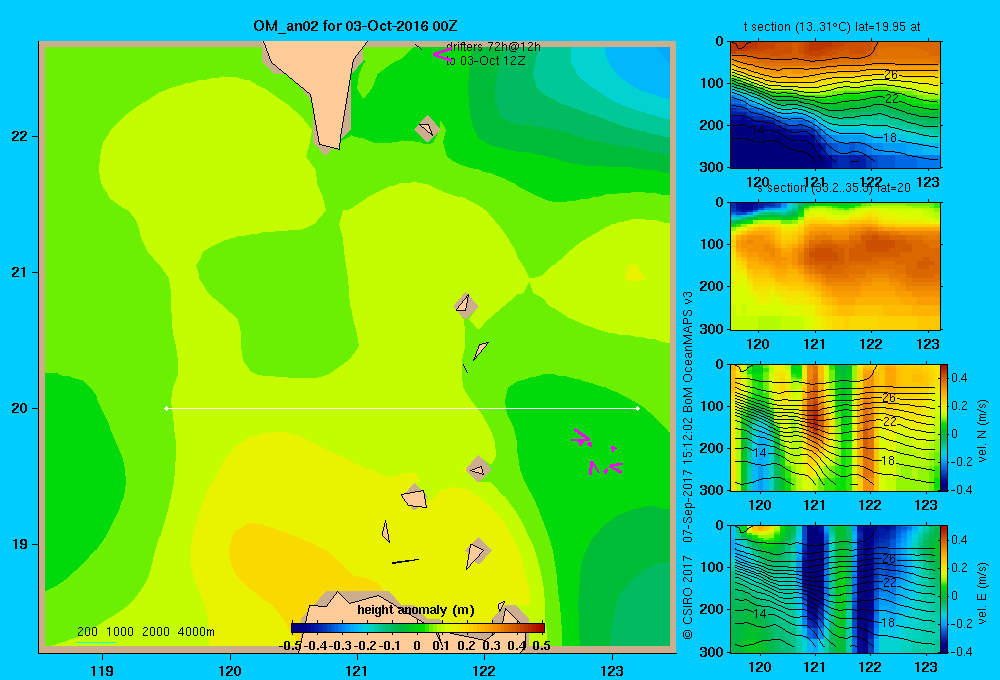The image size is (1000, 680).
Task: Click the island near 121.85E 20.75N
Action: tap(466, 306)
